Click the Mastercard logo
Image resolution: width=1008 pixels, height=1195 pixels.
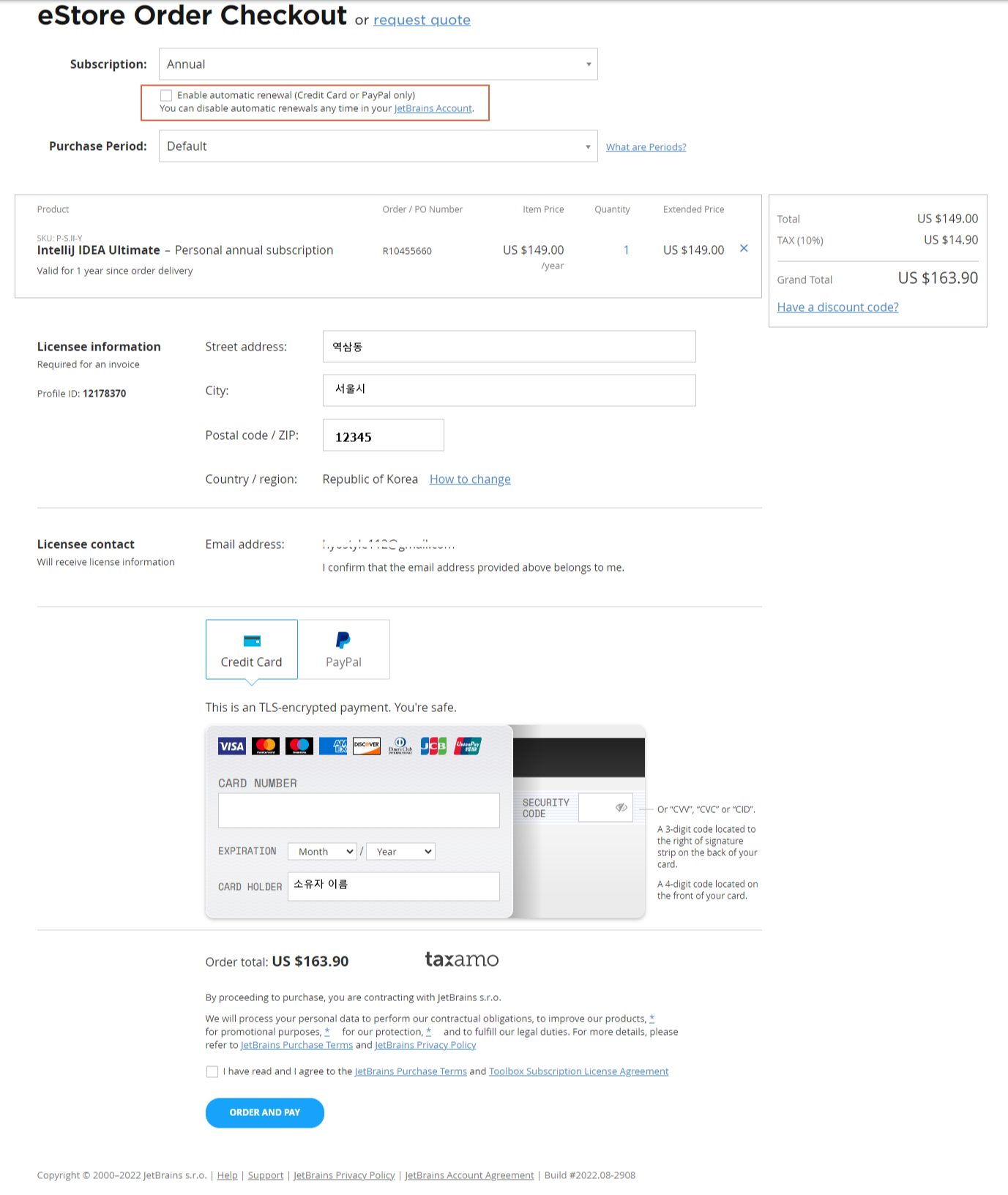click(266, 746)
